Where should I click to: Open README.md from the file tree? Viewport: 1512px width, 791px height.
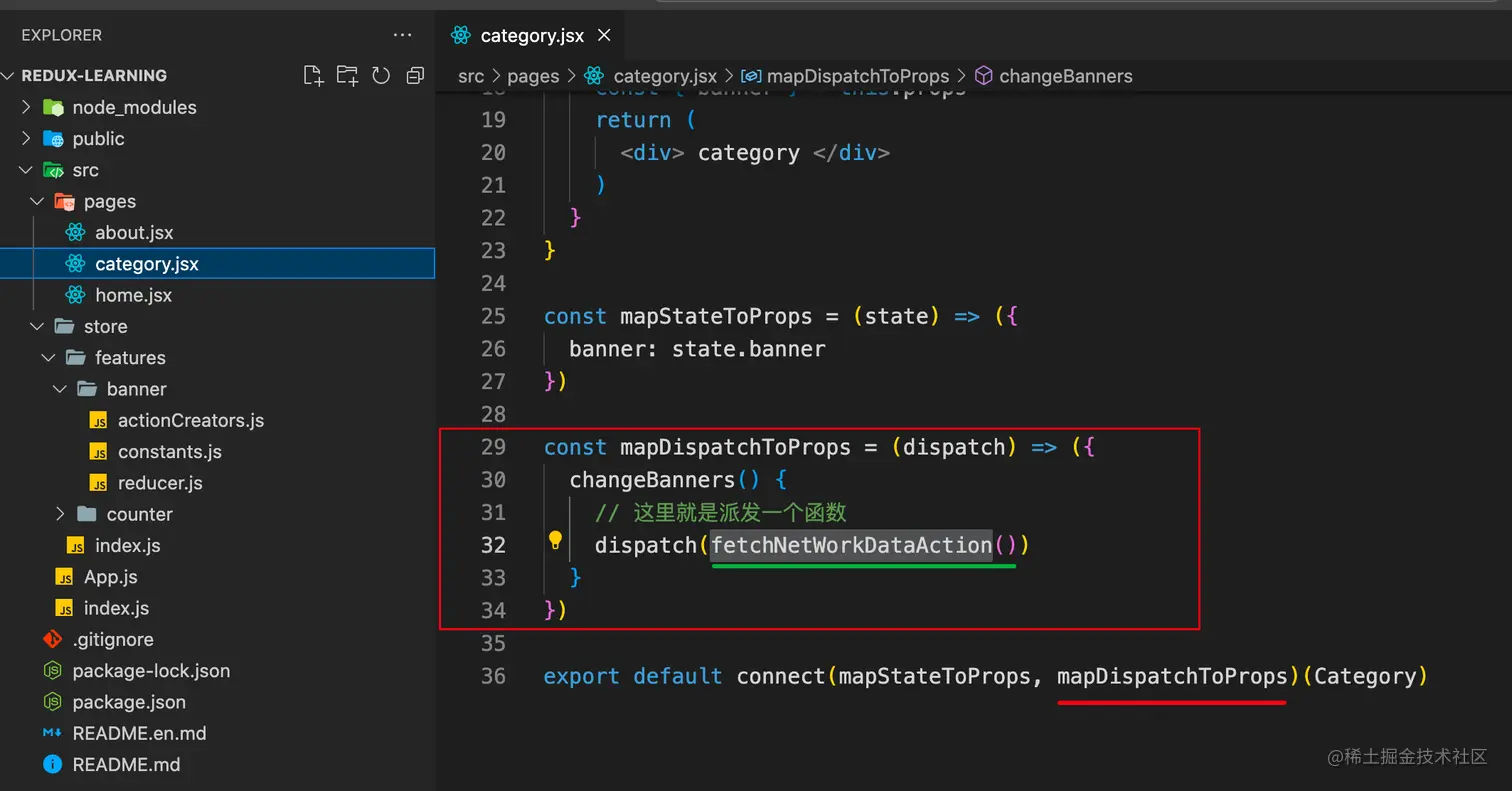click(126, 764)
